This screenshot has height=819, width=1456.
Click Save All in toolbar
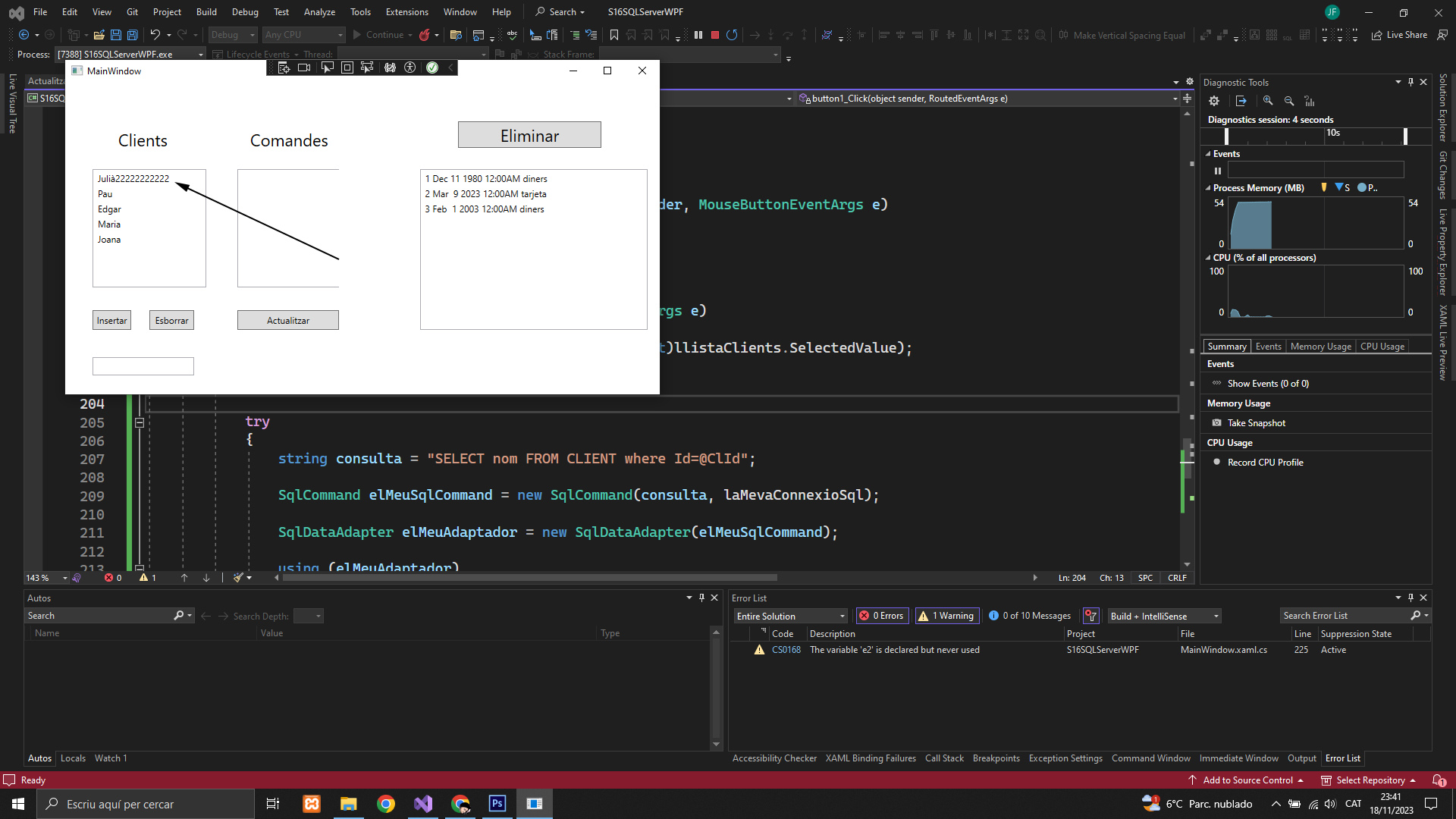pyautogui.click(x=132, y=35)
